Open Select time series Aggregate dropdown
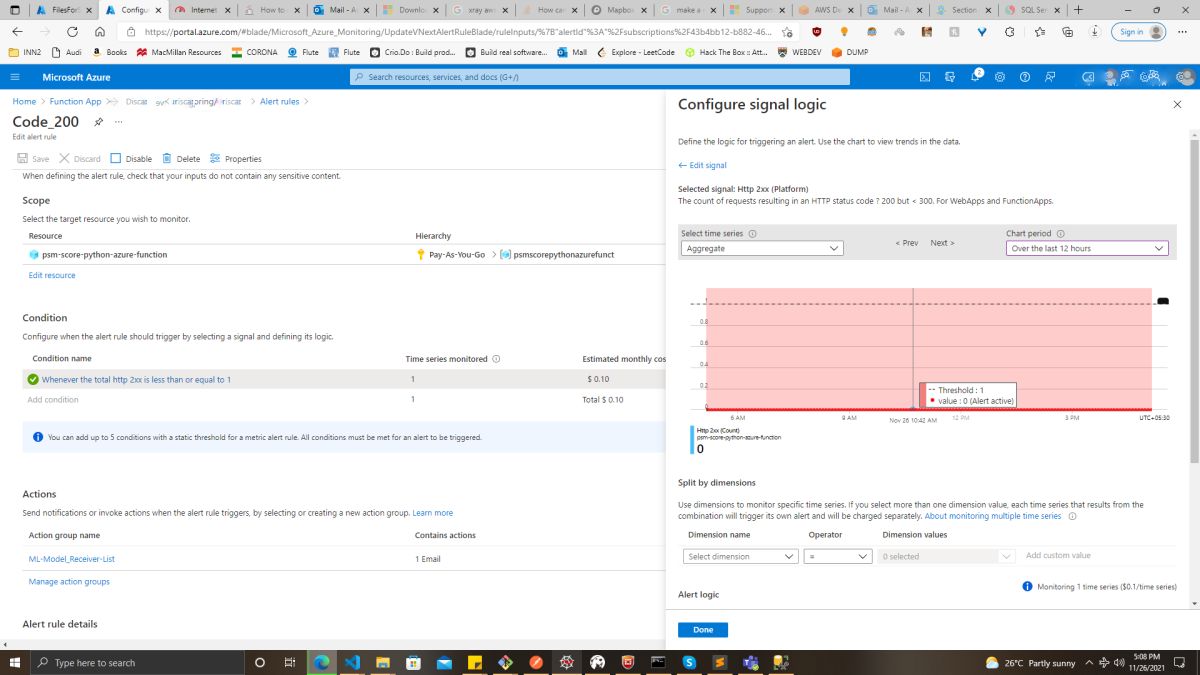 [761, 249]
